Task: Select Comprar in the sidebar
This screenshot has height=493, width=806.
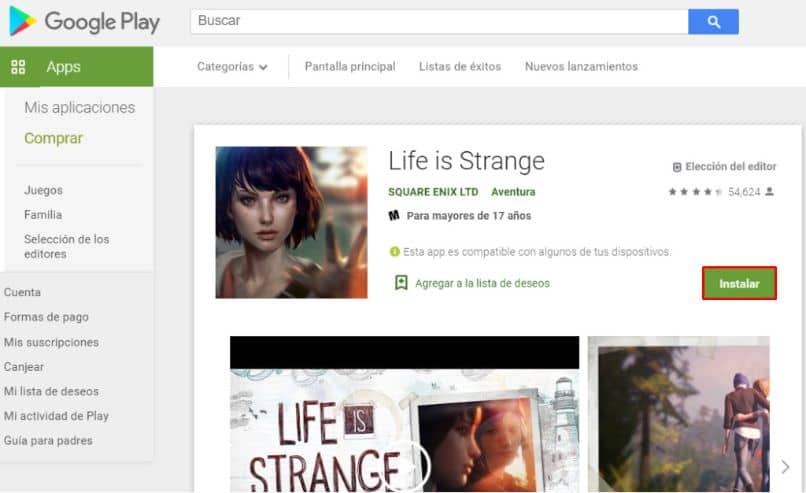Action: (x=53, y=138)
